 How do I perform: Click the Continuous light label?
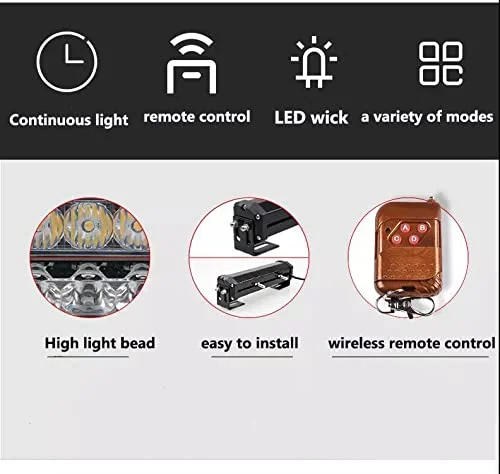pyautogui.click(x=69, y=120)
